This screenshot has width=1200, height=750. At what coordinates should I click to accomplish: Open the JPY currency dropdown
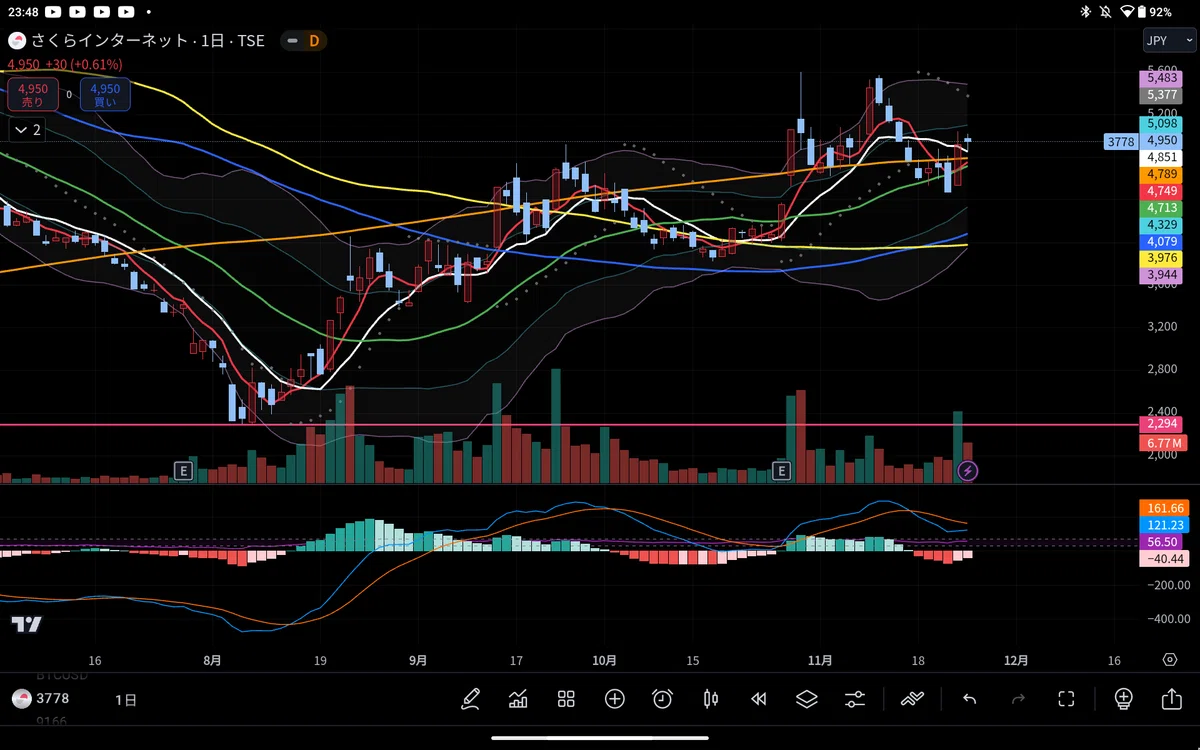click(1169, 41)
